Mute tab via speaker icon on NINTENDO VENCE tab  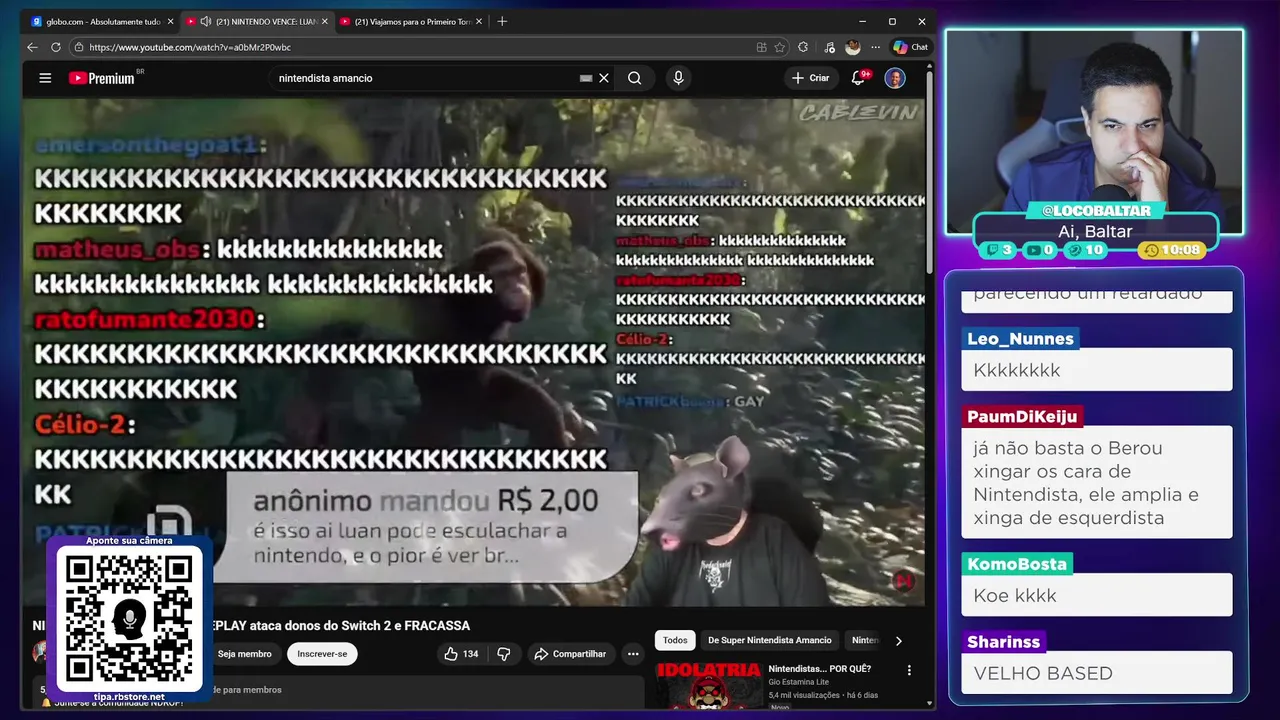[205, 21]
